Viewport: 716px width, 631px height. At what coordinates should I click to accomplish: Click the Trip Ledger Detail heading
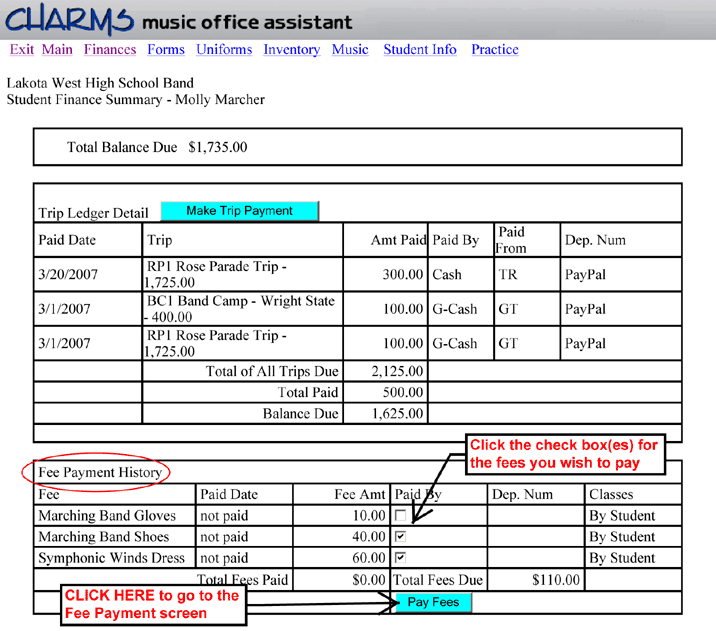click(x=94, y=213)
